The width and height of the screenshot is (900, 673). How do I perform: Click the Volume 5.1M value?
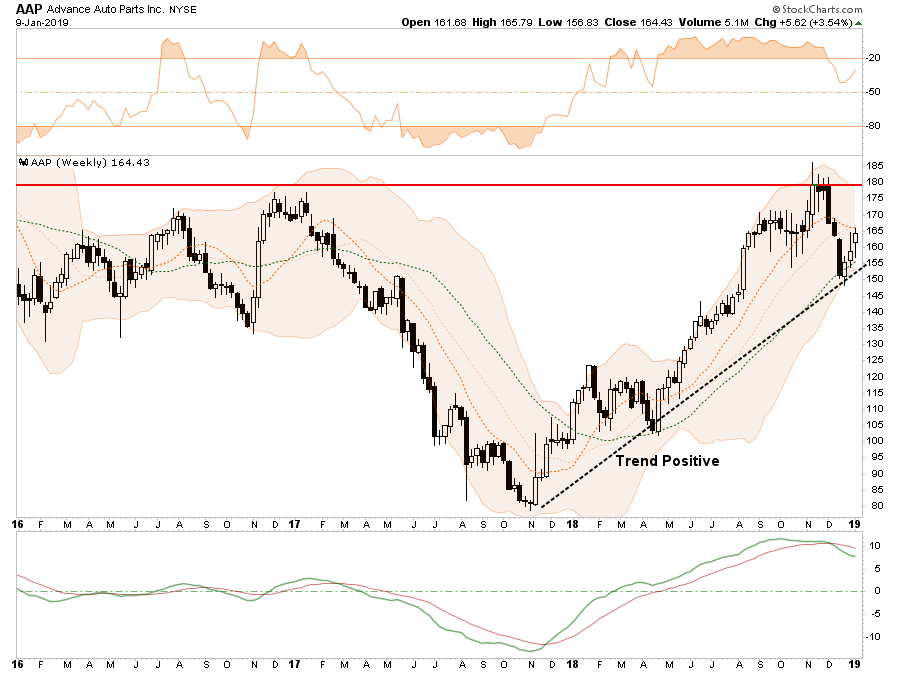click(x=713, y=22)
